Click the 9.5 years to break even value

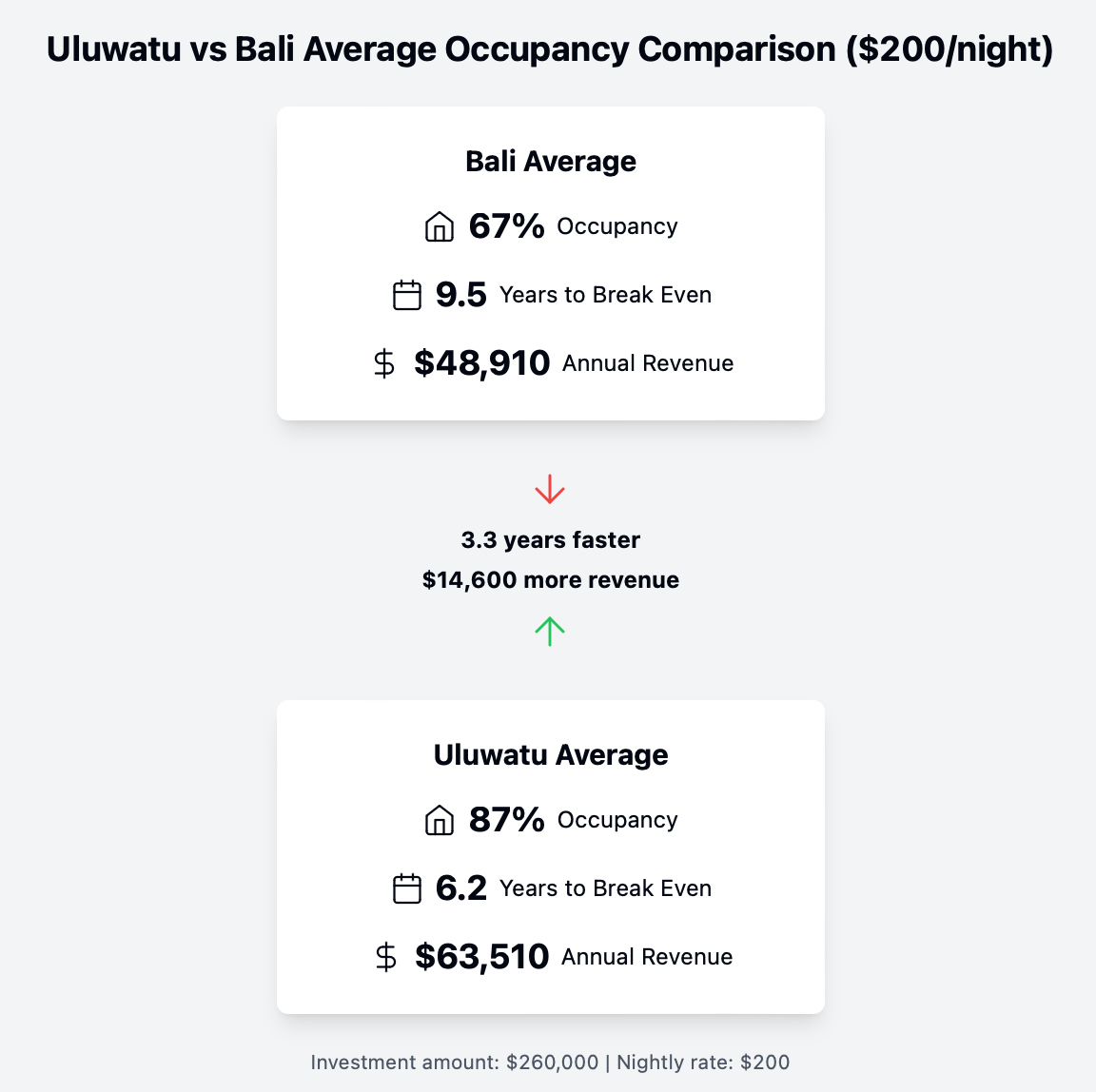pyautogui.click(x=460, y=294)
